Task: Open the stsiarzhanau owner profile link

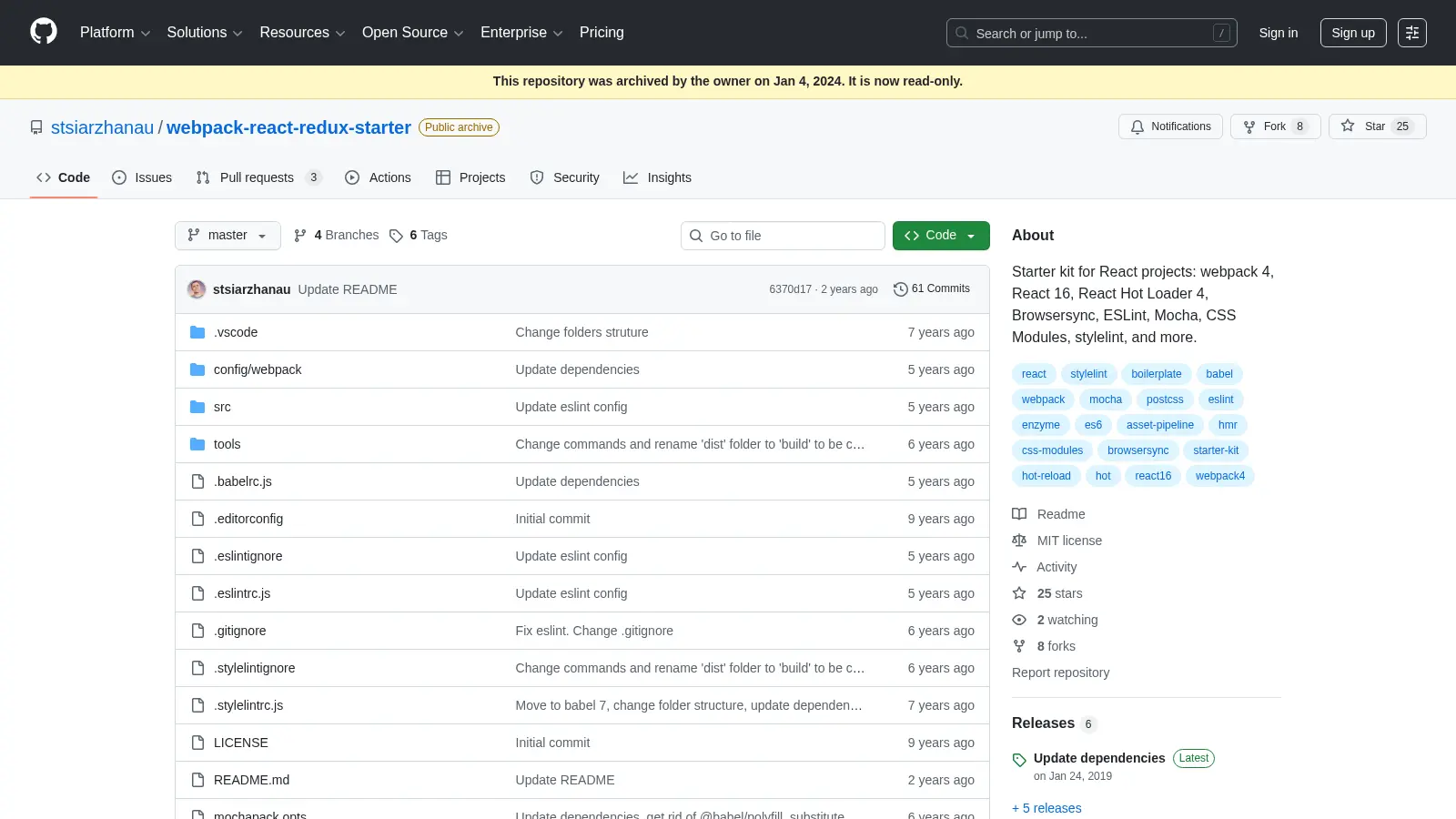Action: pos(102,127)
